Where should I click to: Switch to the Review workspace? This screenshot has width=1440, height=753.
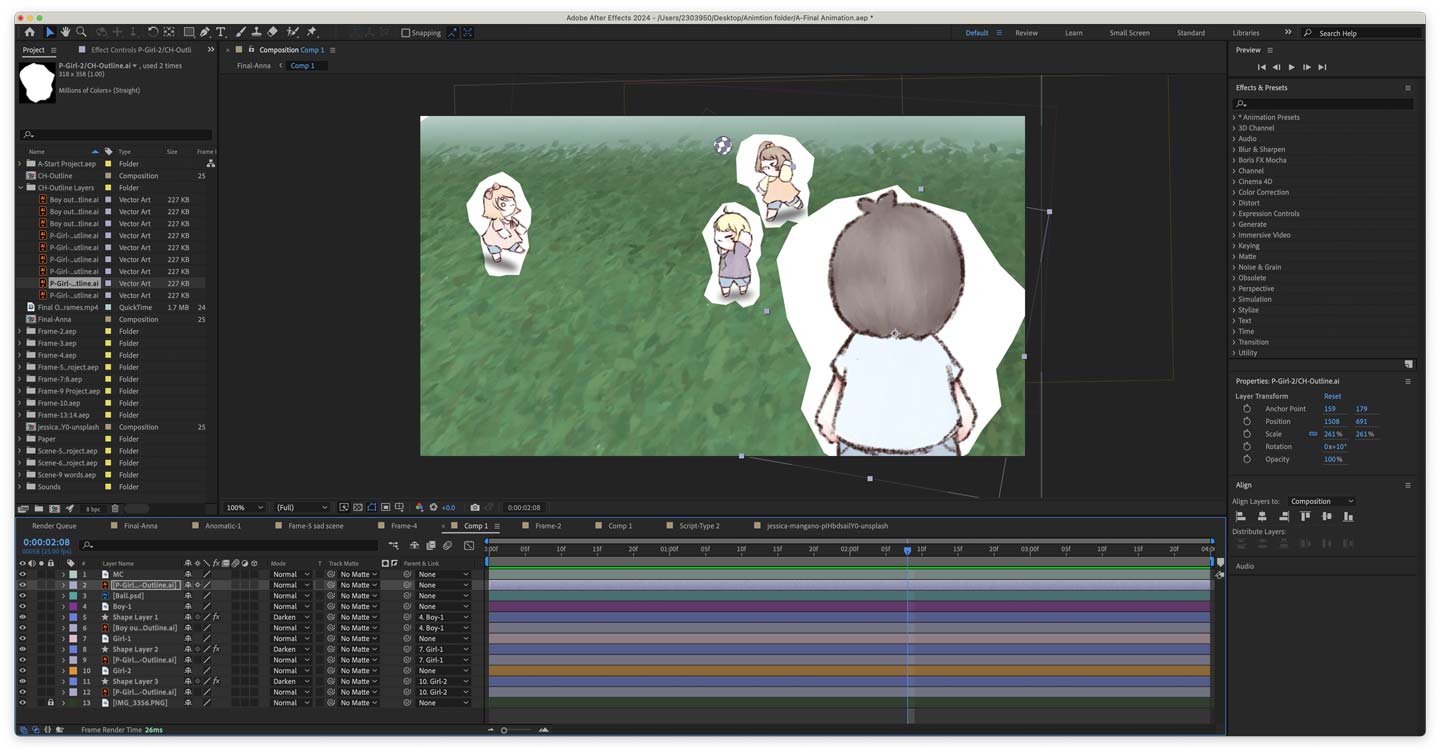1026,33
